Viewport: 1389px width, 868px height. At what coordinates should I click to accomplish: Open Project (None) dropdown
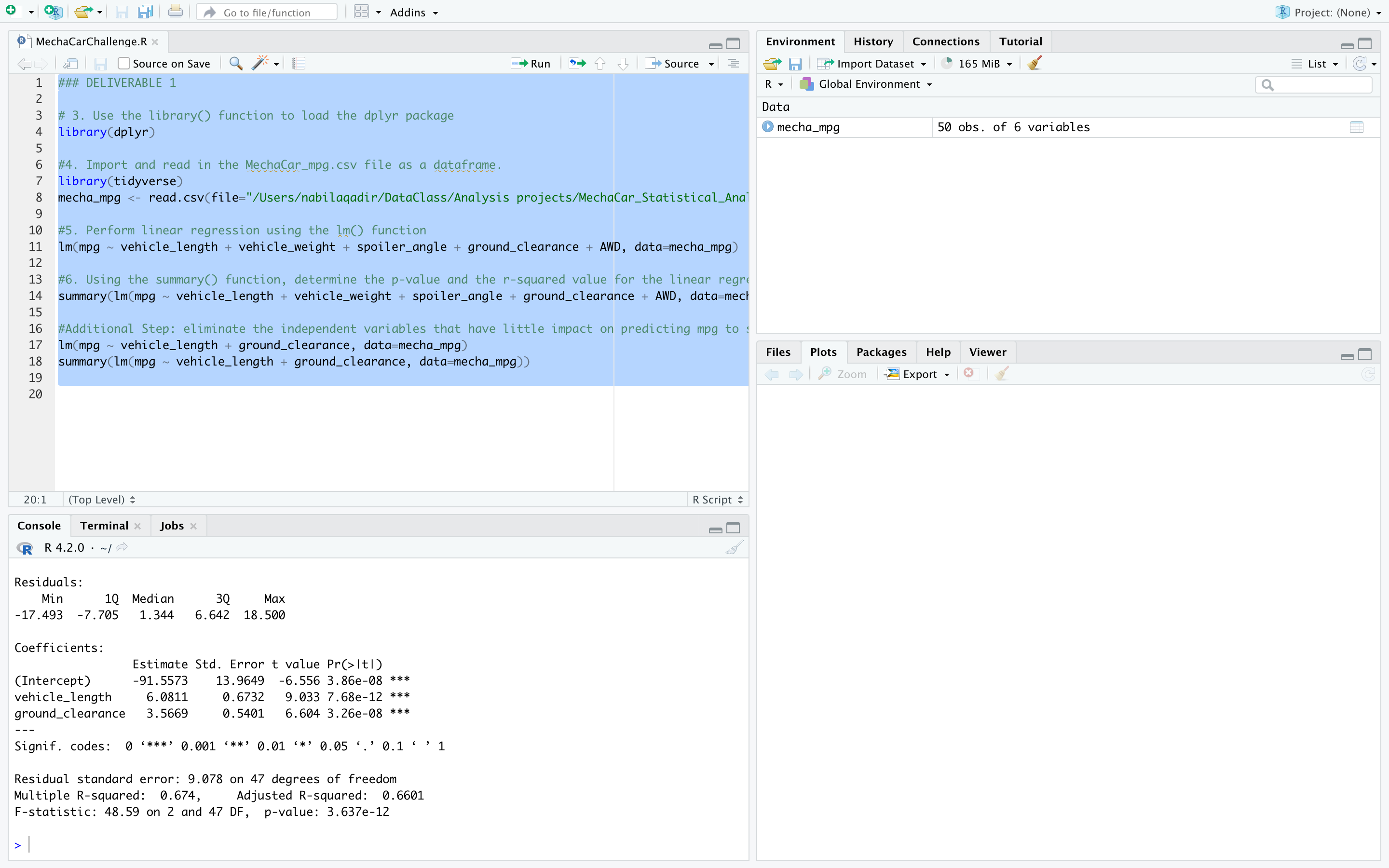coord(1328,12)
